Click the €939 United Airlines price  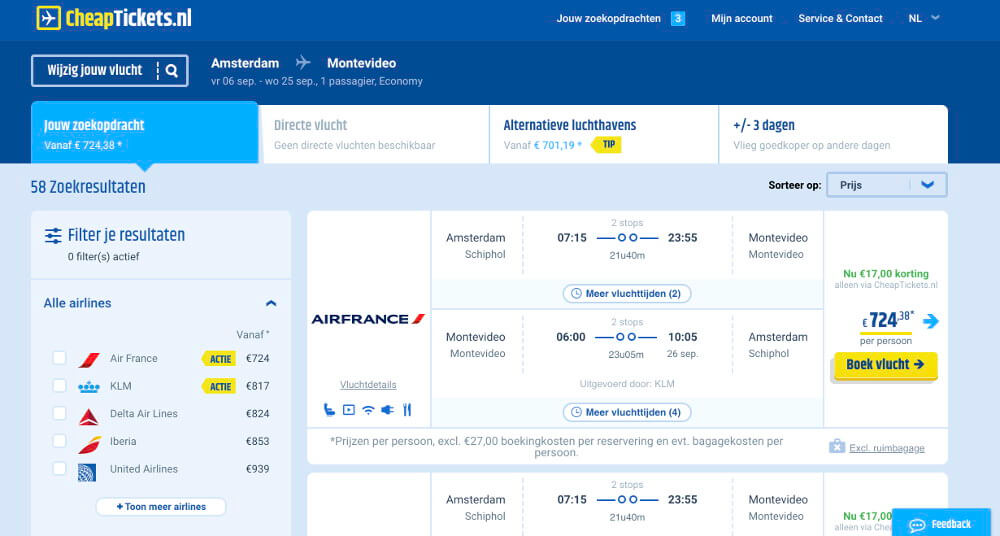(x=258, y=468)
